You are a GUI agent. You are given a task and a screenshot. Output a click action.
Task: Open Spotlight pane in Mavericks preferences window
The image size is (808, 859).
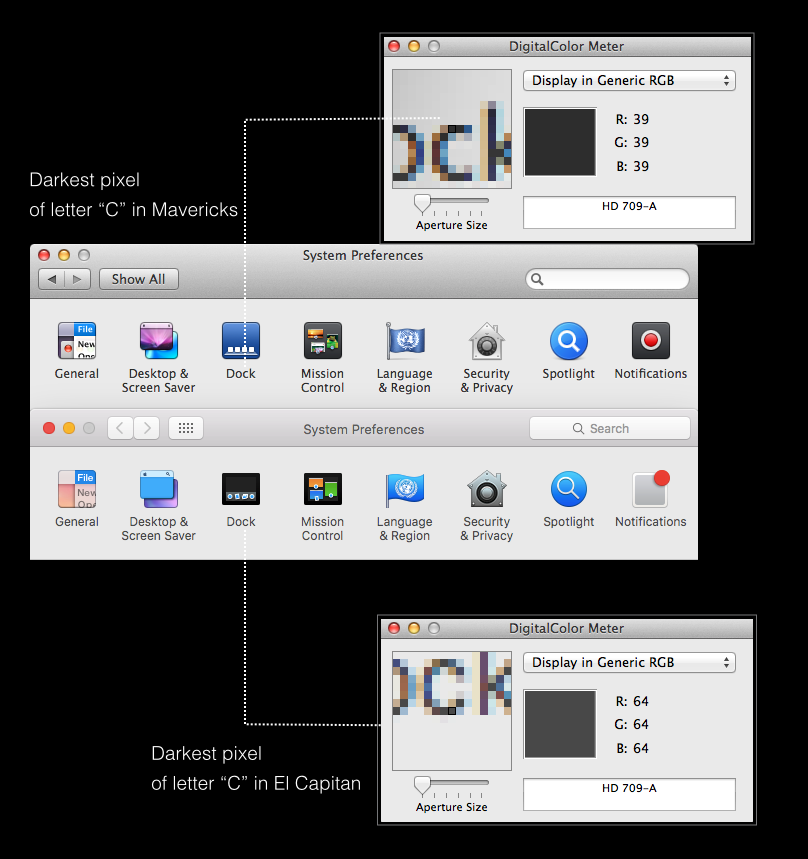(569, 340)
